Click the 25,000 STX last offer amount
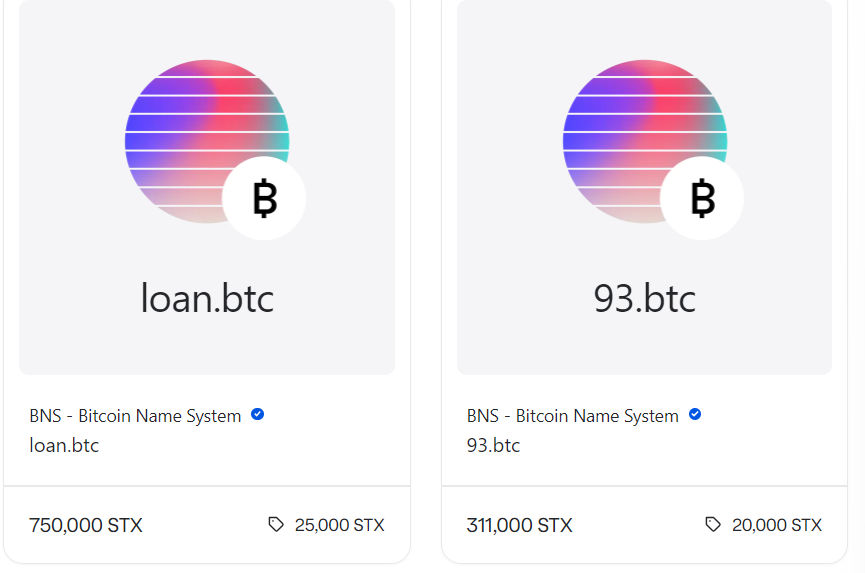The image size is (865, 573). click(339, 525)
